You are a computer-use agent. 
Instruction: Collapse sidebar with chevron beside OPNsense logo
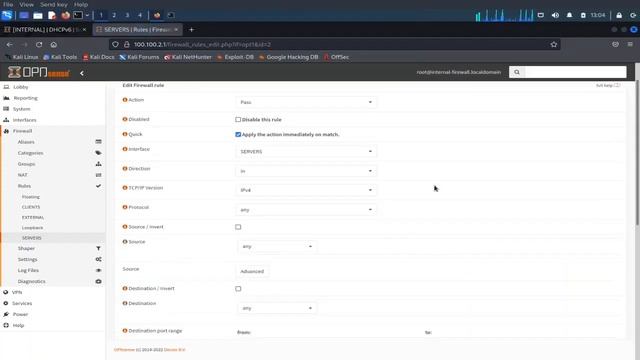coord(82,73)
